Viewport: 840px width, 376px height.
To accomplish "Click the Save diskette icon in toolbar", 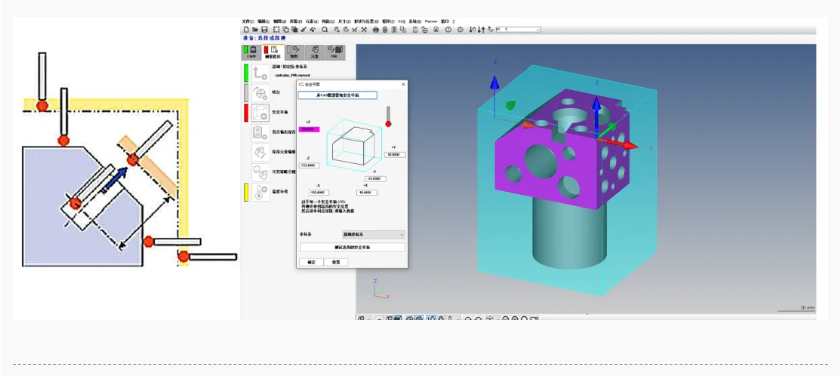I will click(x=265, y=29).
